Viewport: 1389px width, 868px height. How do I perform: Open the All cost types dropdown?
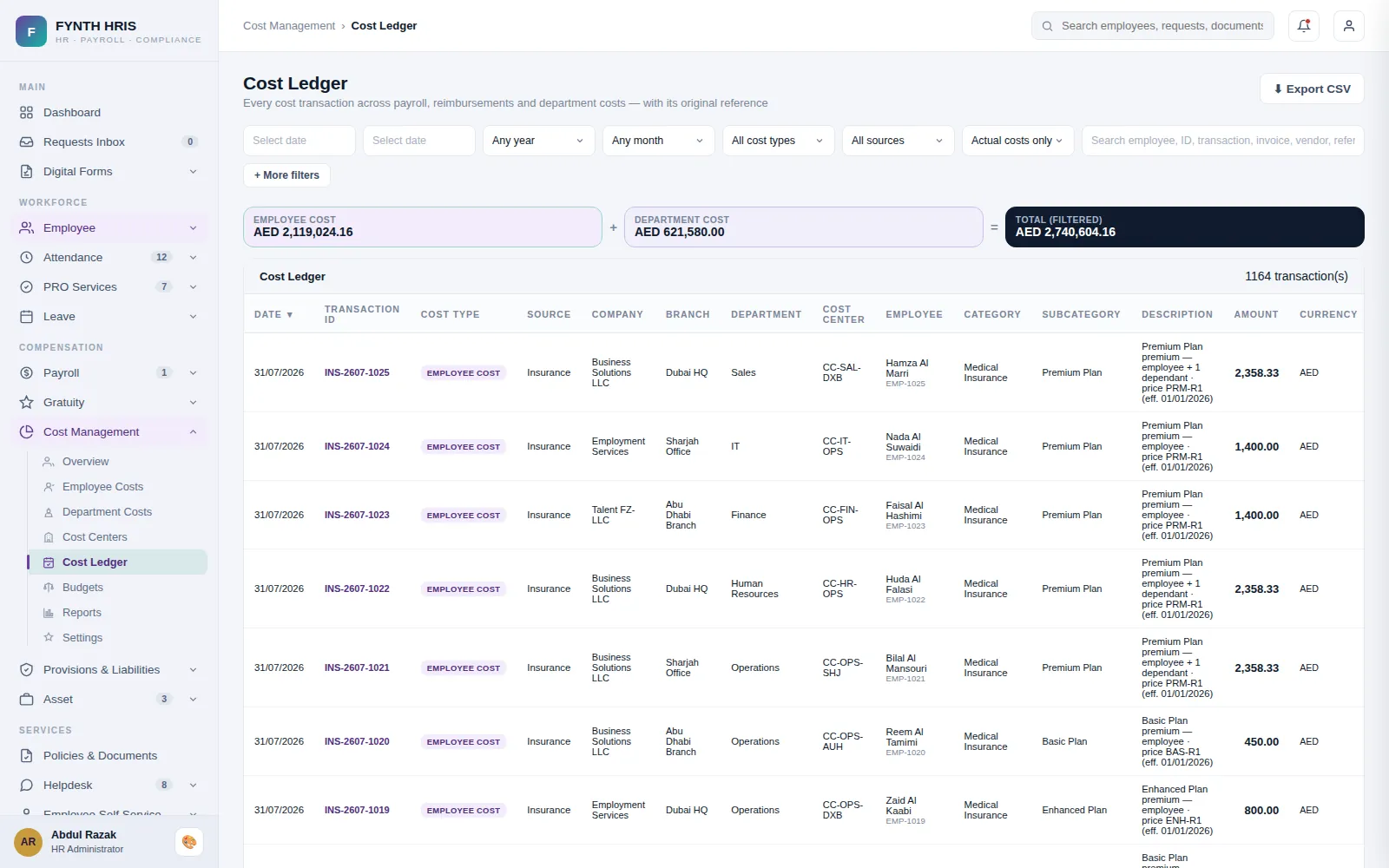778,141
